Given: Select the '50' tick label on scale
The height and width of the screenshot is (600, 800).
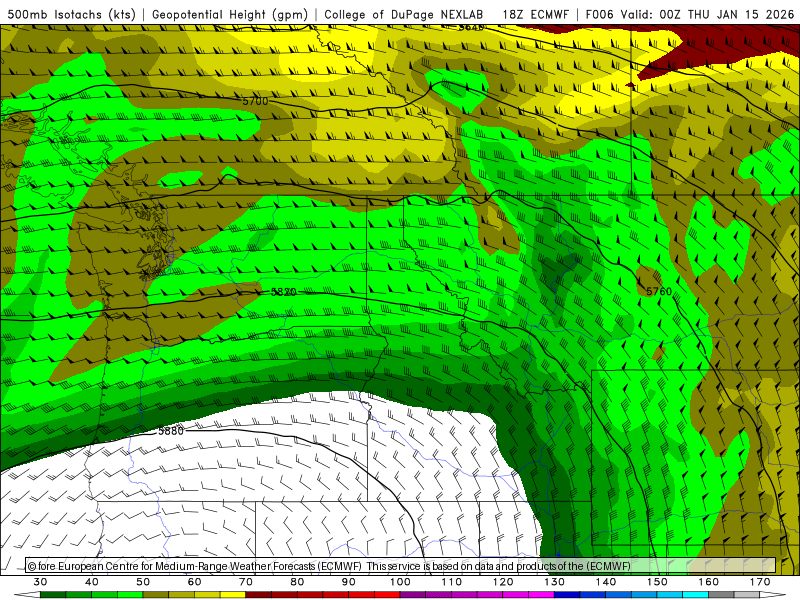Looking at the screenshot, I should tap(143, 582).
